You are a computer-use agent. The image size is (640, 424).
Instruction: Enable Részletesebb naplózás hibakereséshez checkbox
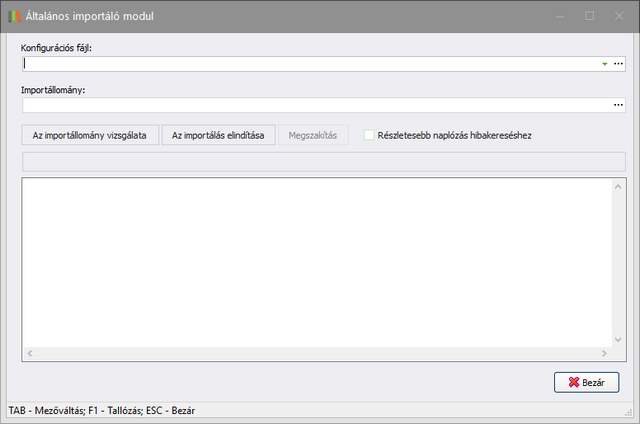(369, 135)
